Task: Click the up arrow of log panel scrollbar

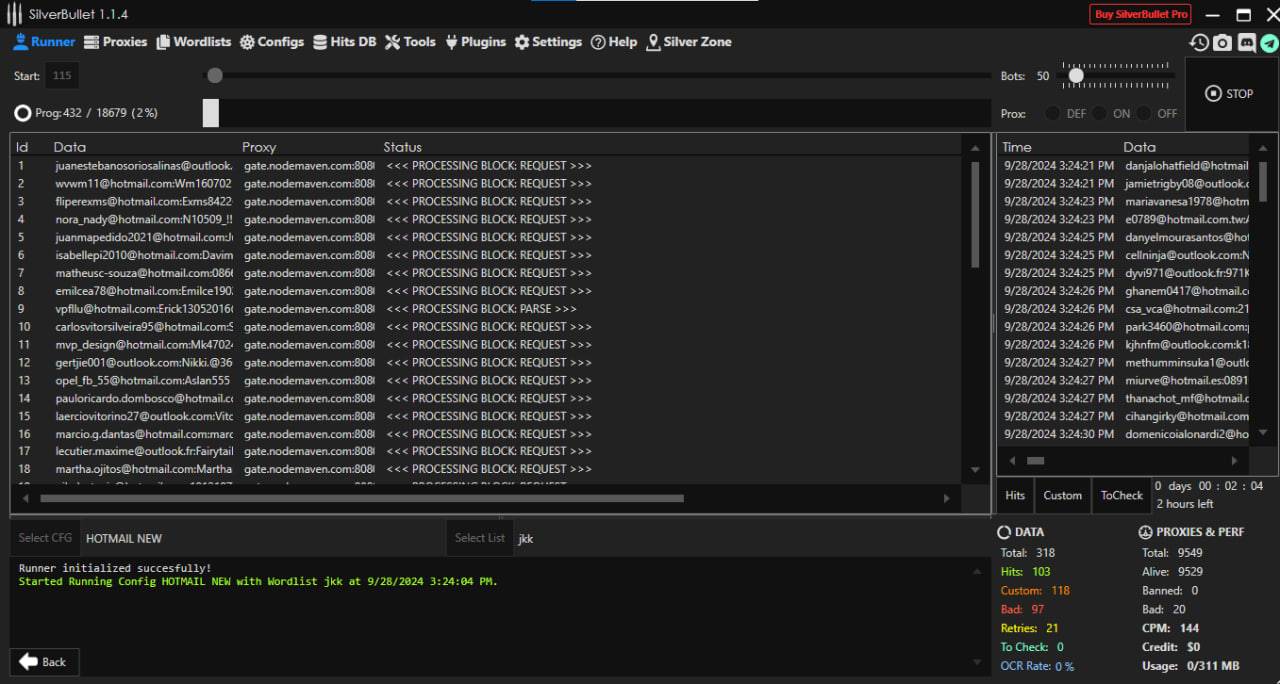Action: [975, 571]
